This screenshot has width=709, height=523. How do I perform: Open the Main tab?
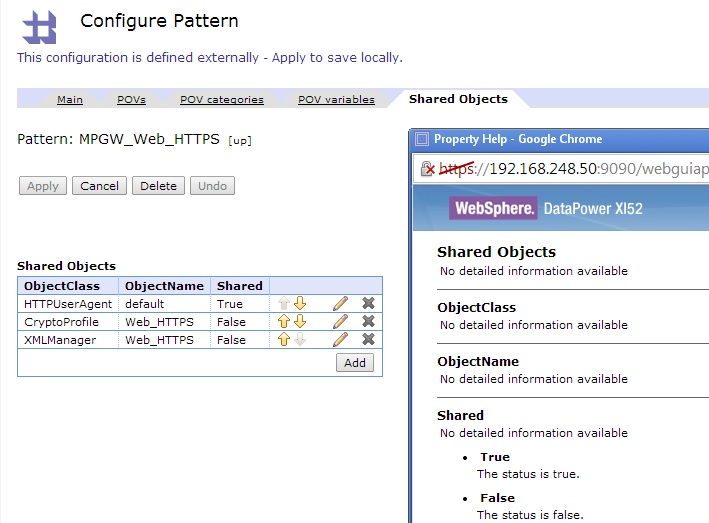[x=70, y=99]
